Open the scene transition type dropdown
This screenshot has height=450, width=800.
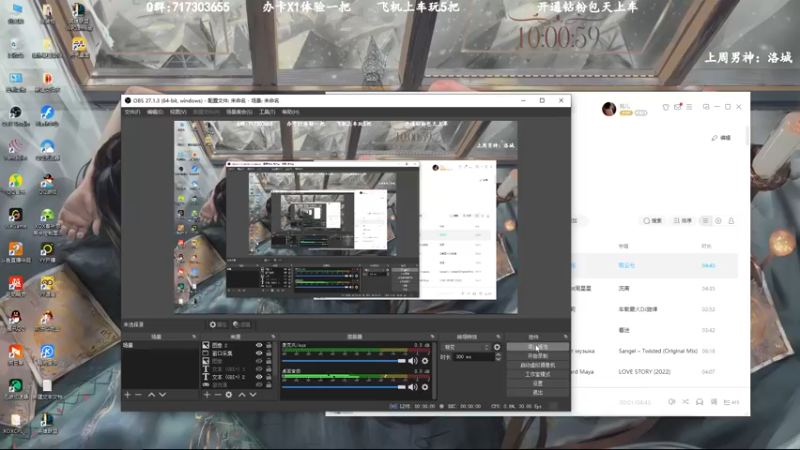(465, 347)
